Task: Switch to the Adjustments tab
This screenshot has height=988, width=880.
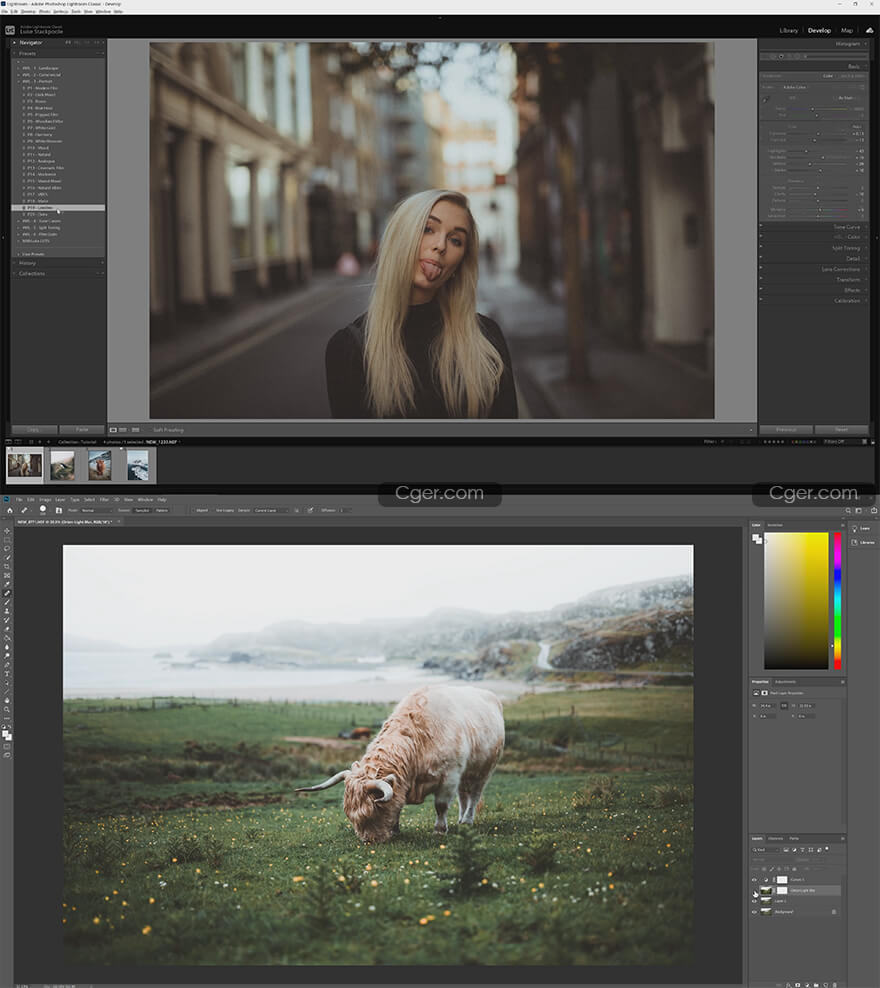Action: click(x=785, y=682)
